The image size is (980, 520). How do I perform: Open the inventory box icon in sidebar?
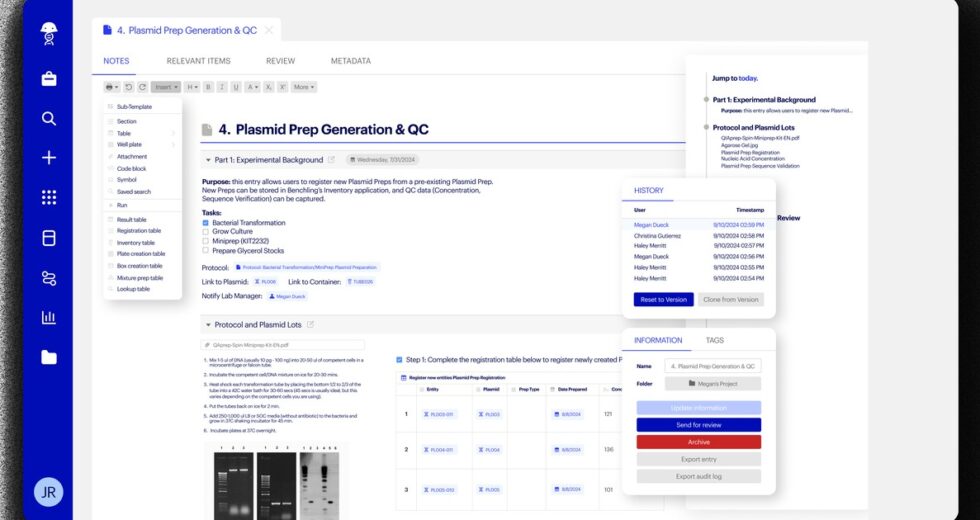[49, 238]
